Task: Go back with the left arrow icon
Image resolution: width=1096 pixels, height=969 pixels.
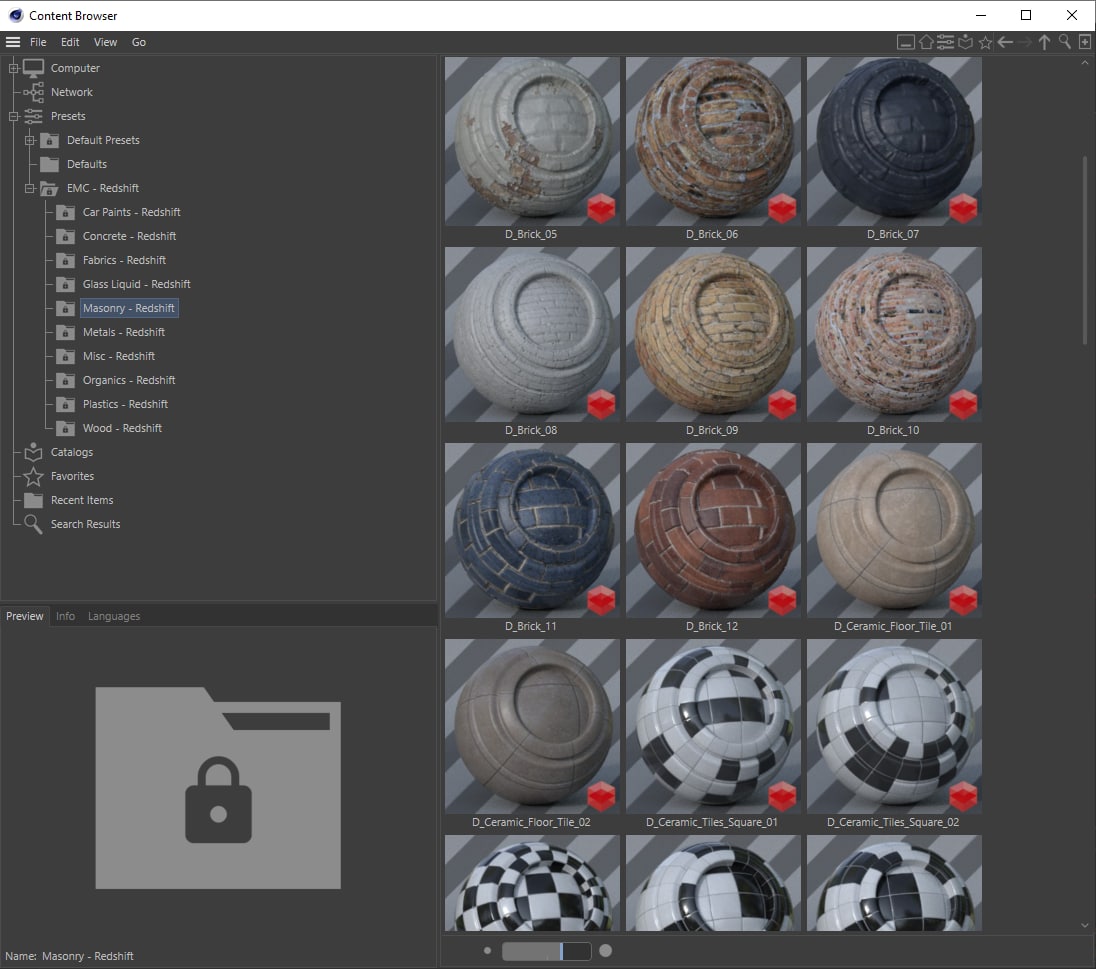Action: (x=1005, y=43)
